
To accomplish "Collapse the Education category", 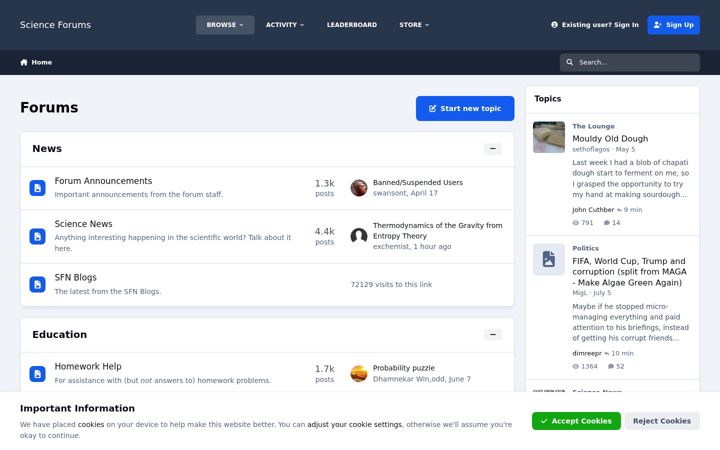I will pos(493,335).
